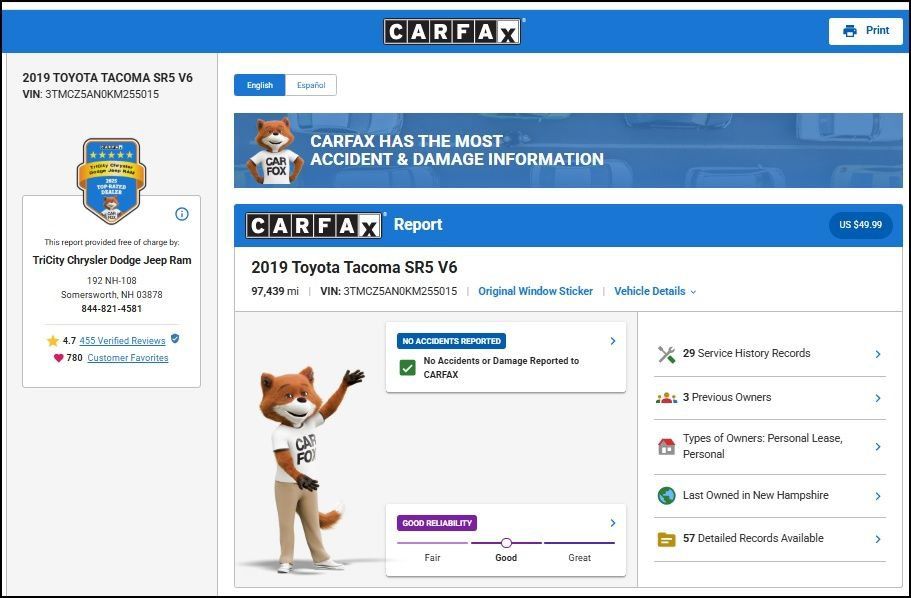Click the globe Last Owned icon
Viewport: 911px width, 598px height.
pyautogui.click(x=666, y=496)
